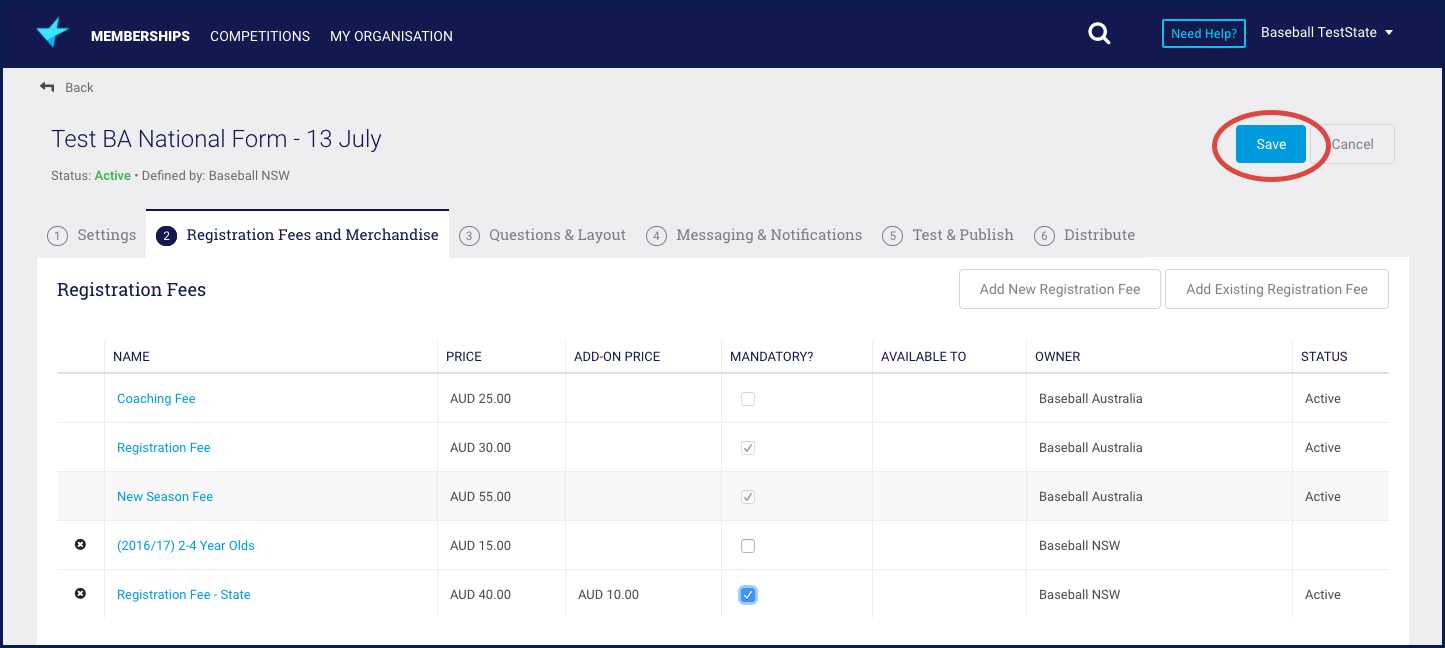Click the ADD-ON PRICE column header
The image size is (1445, 648).
(617, 356)
